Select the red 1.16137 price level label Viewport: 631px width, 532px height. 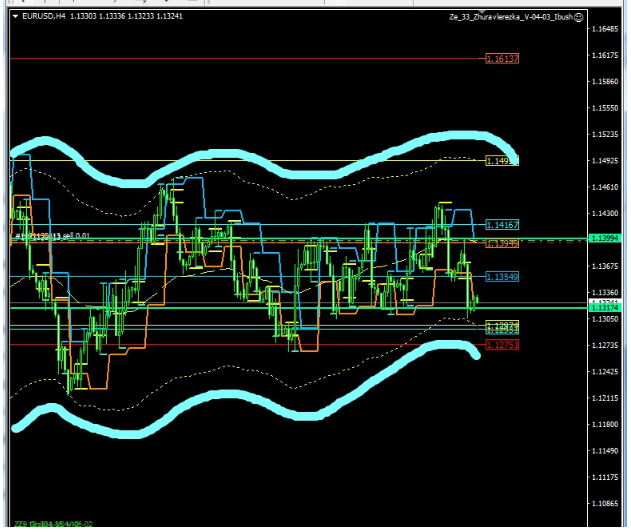(502, 59)
